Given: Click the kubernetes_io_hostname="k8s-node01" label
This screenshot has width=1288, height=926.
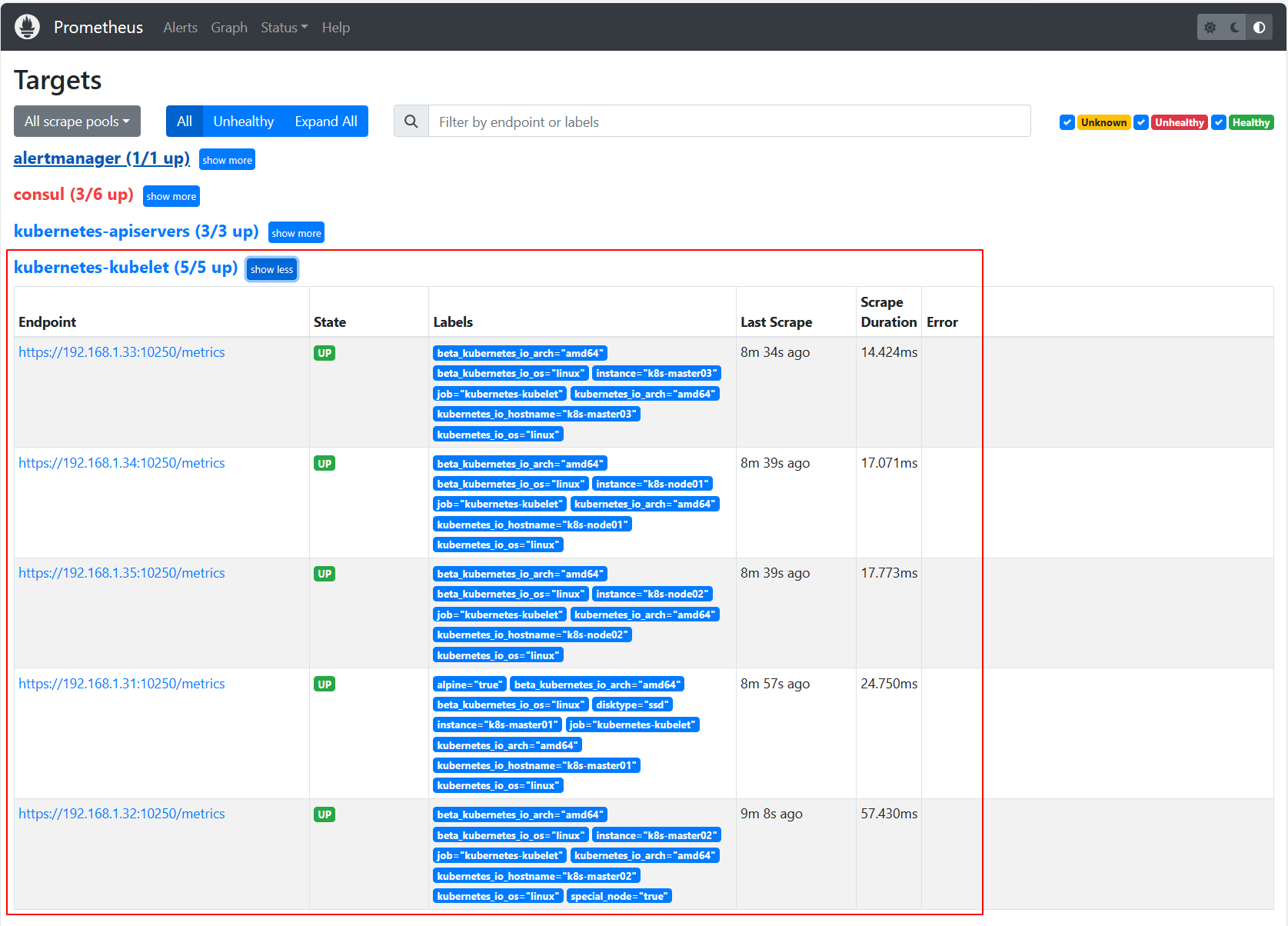Looking at the screenshot, I should point(532,525).
